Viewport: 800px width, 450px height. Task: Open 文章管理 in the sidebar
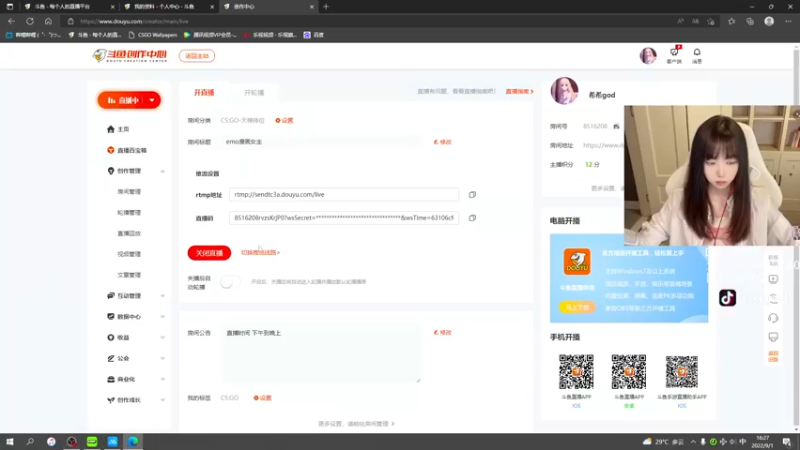pyautogui.click(x=129, y=275)
